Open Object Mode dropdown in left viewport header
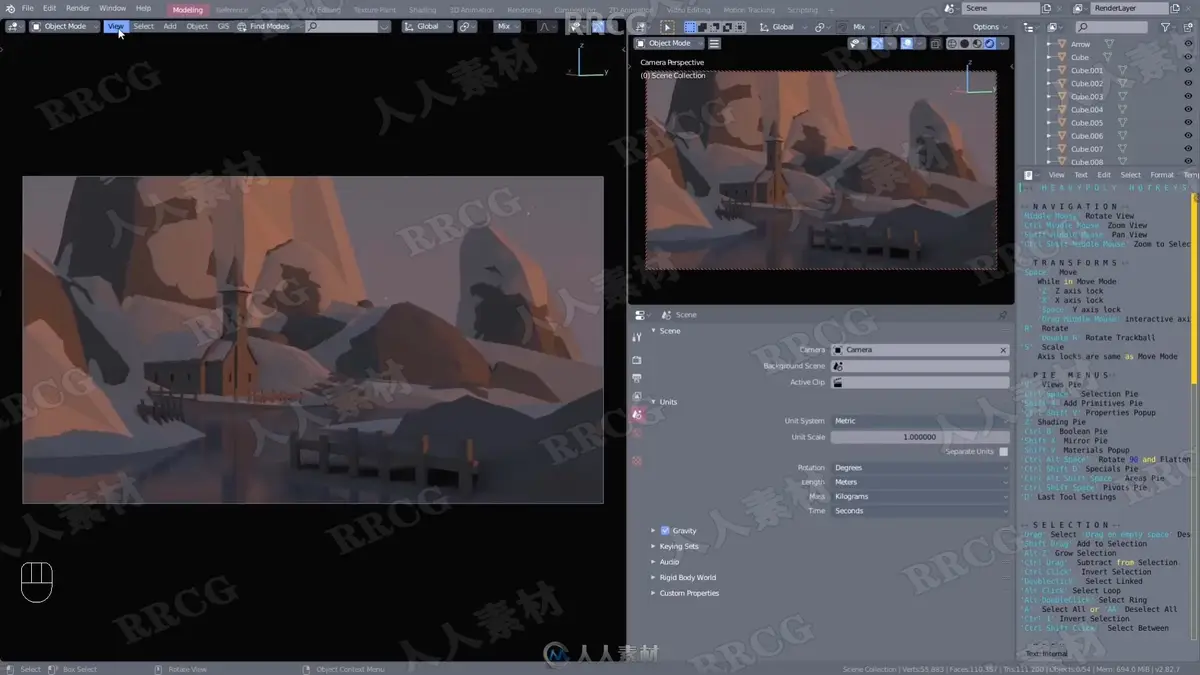This screenshot has height=675, width=1200. (63, 26)
